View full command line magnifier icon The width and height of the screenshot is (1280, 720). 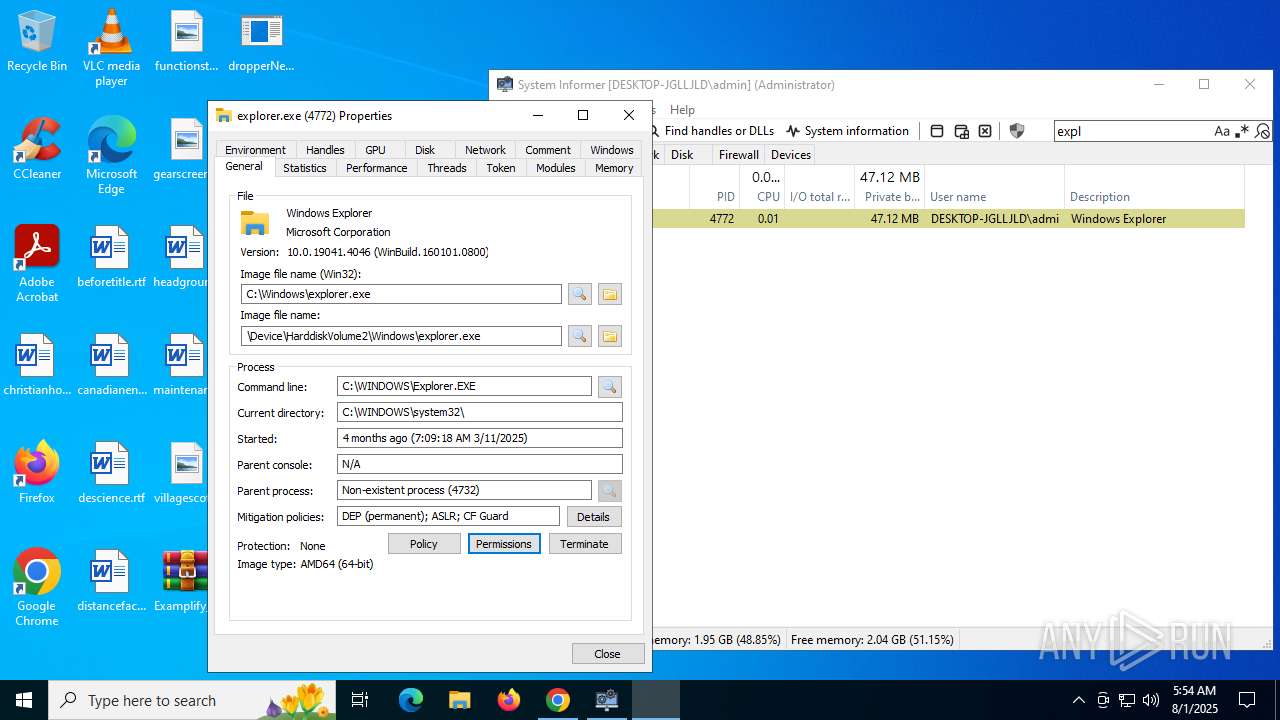click(610, 386)
